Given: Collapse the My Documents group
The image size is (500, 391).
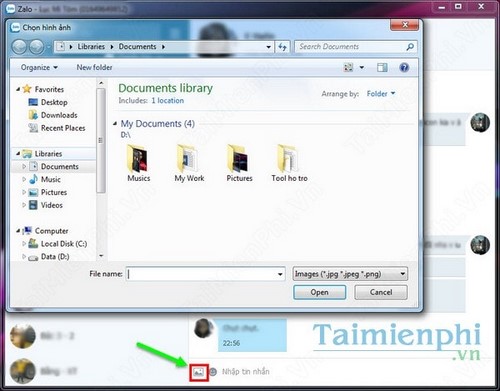Looking at the screenshot, I should pyautogui.click(x=115, y=124).
